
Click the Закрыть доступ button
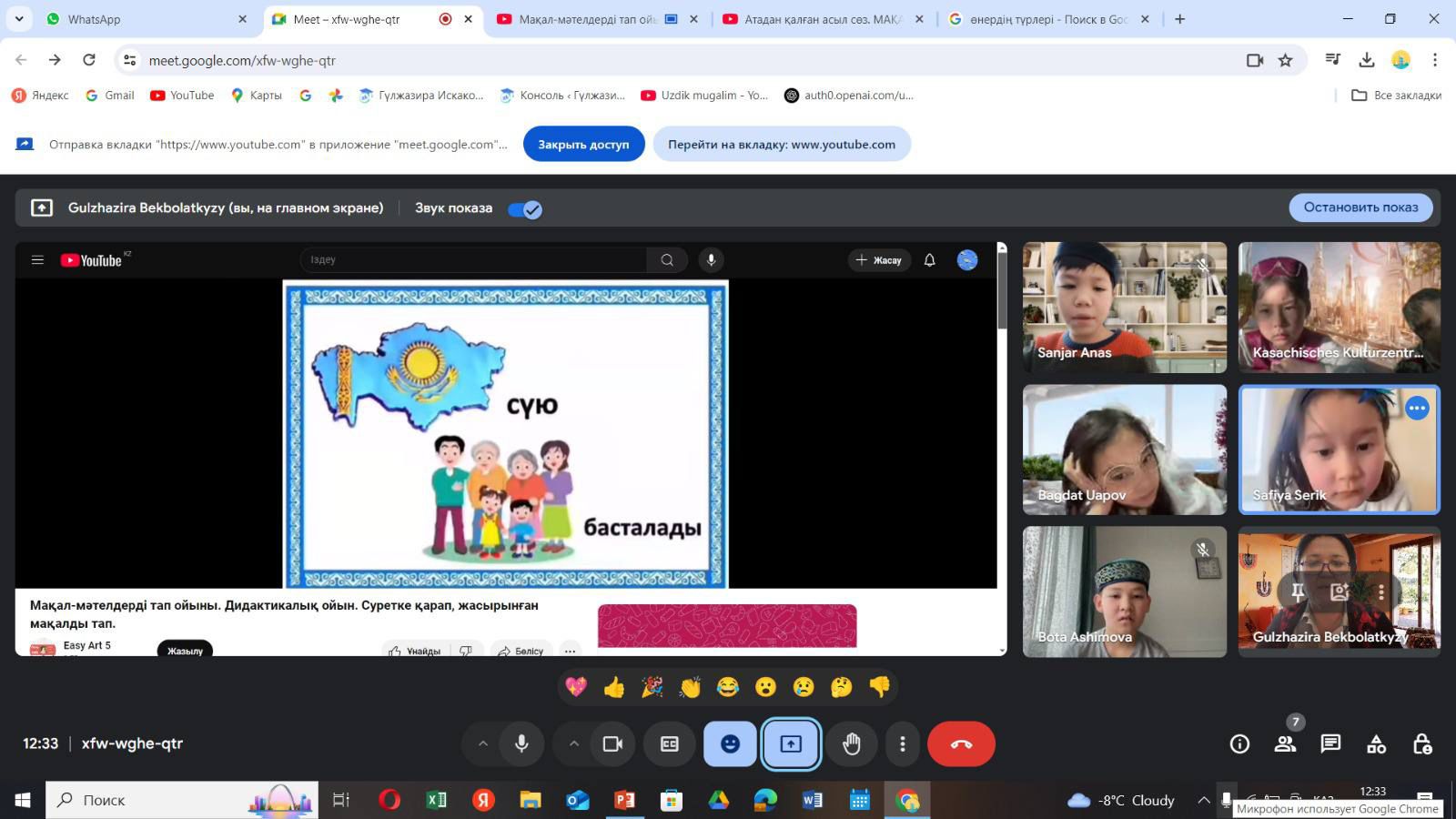coord(583,144)
